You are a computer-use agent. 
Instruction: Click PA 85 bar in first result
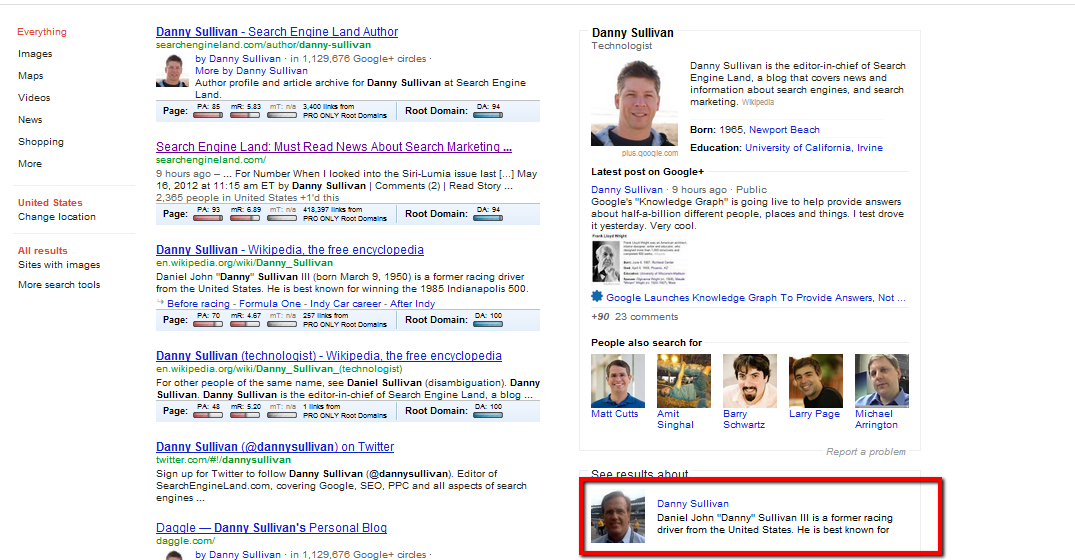pos(208,115)
